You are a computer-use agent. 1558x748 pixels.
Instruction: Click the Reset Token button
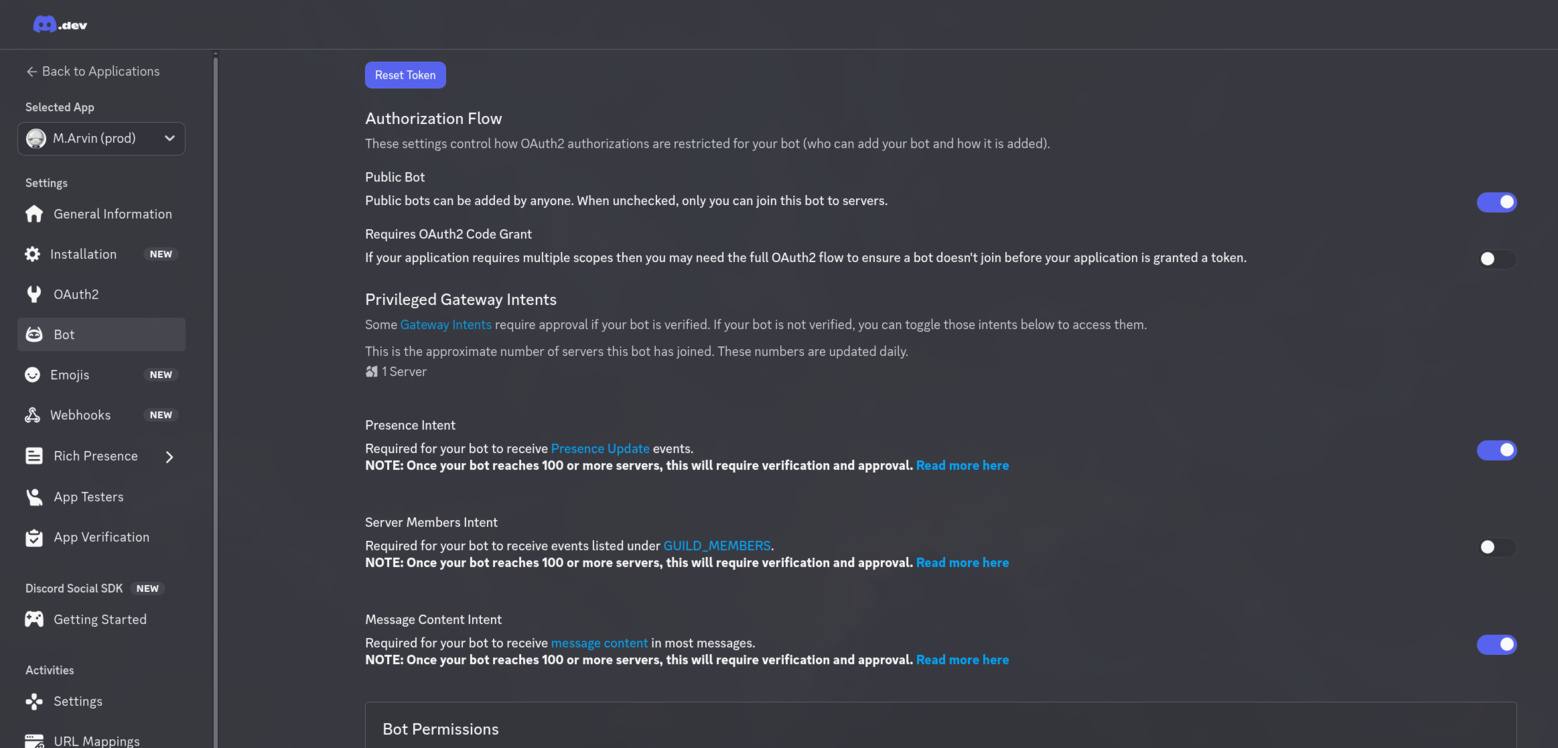(x=405, y=74)
